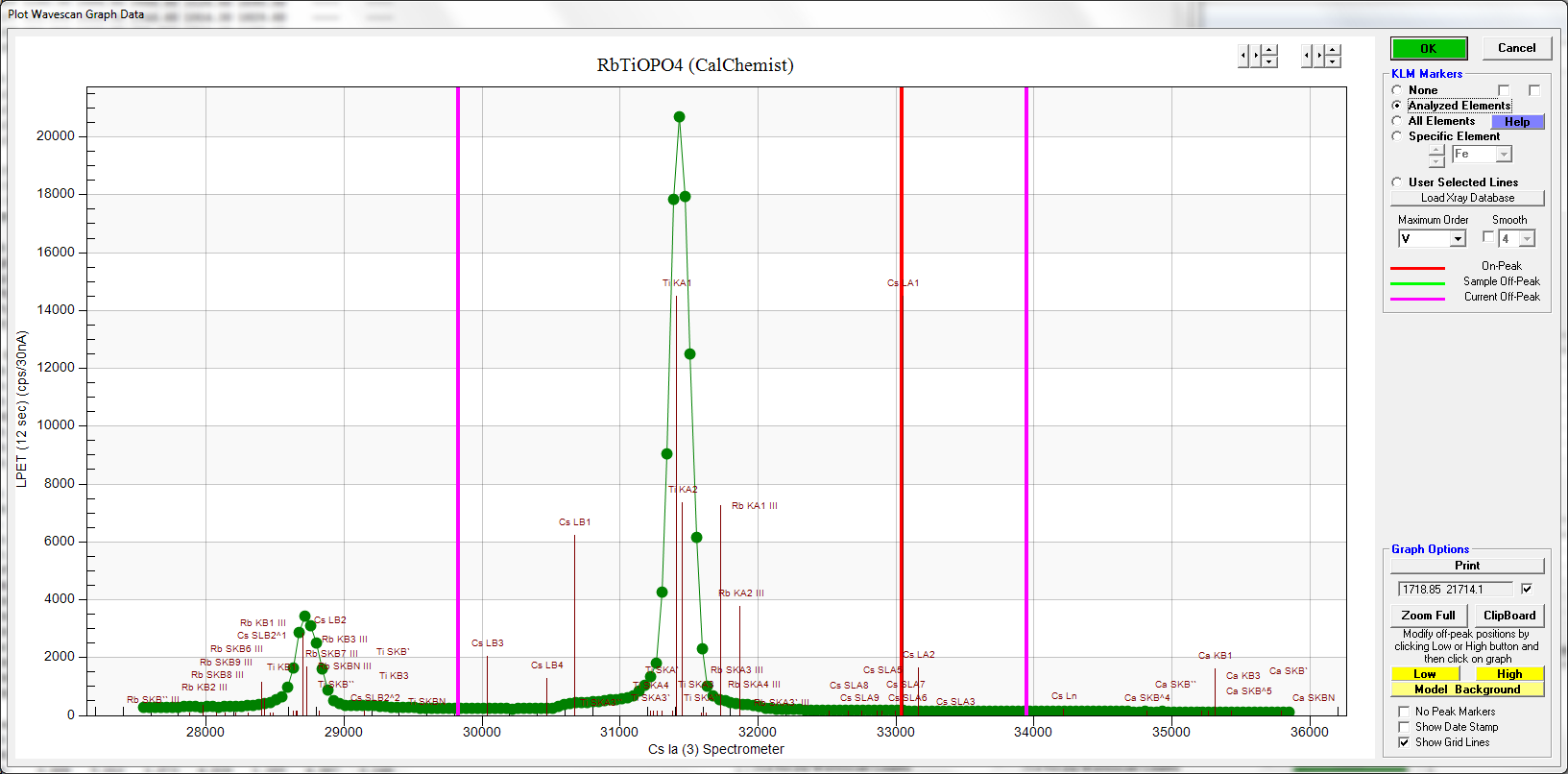Select the All Elements KLM marker option
The image size is (1568, 774).
pos(1397,121)
